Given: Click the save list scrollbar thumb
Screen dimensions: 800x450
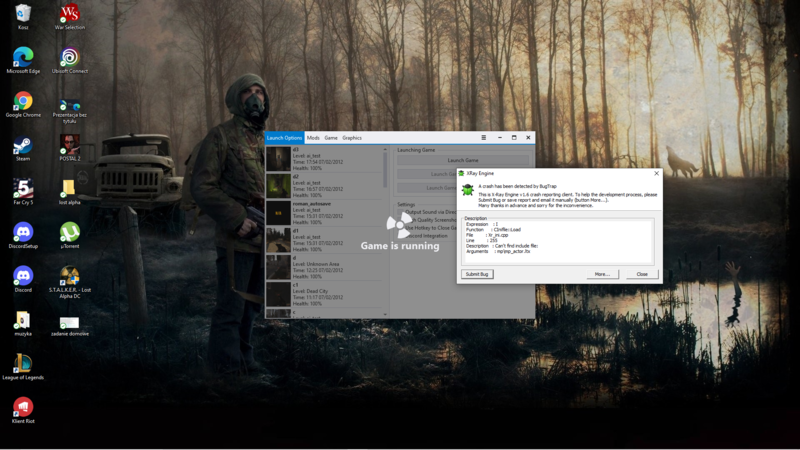Looking at the screenshot, I should pos(385,170).
